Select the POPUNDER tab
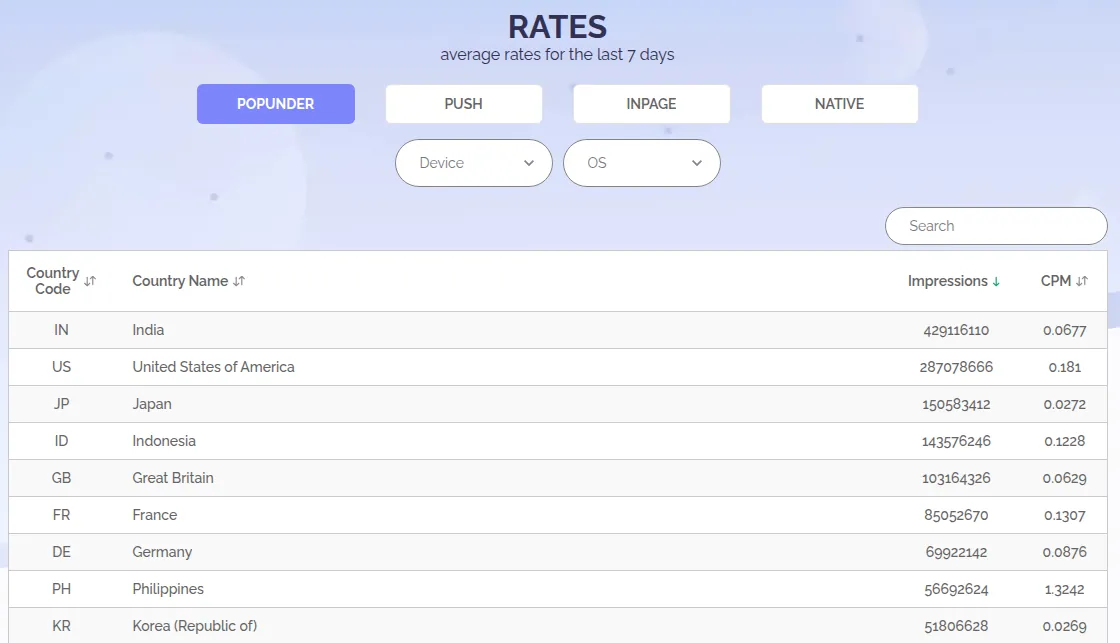 (x=276, y=104)
